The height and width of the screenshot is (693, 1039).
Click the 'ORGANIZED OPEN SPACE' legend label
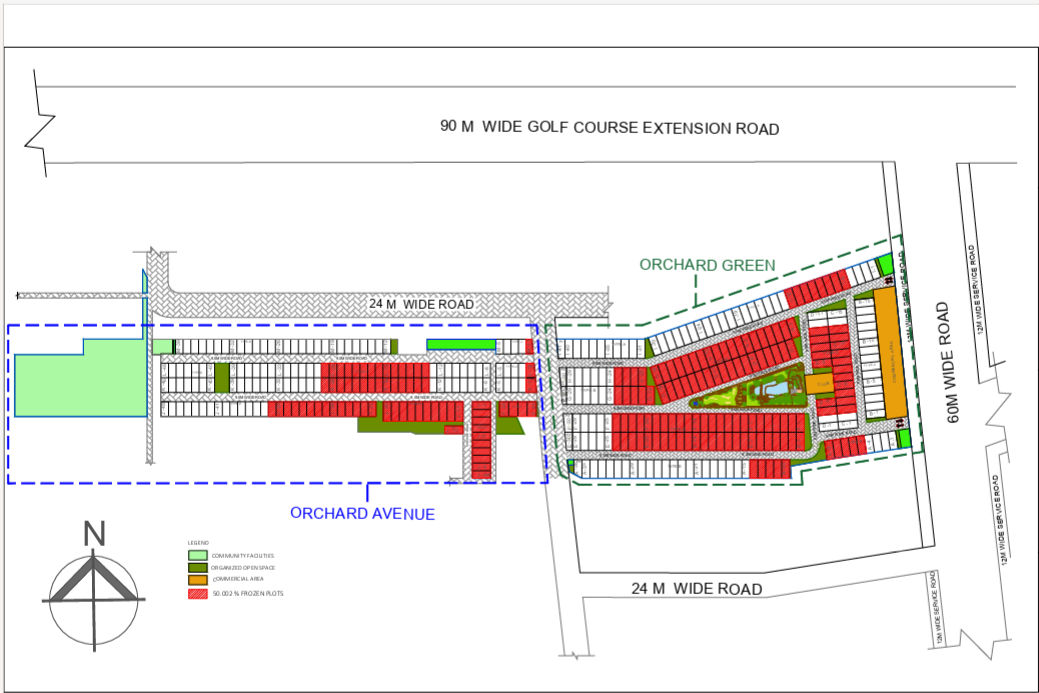coord(243,568)
